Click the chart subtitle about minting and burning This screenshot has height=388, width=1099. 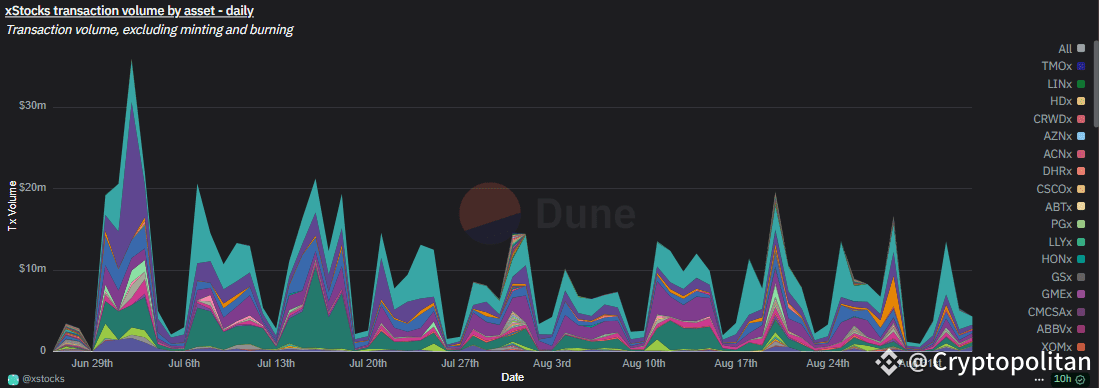tap(149, 30)
